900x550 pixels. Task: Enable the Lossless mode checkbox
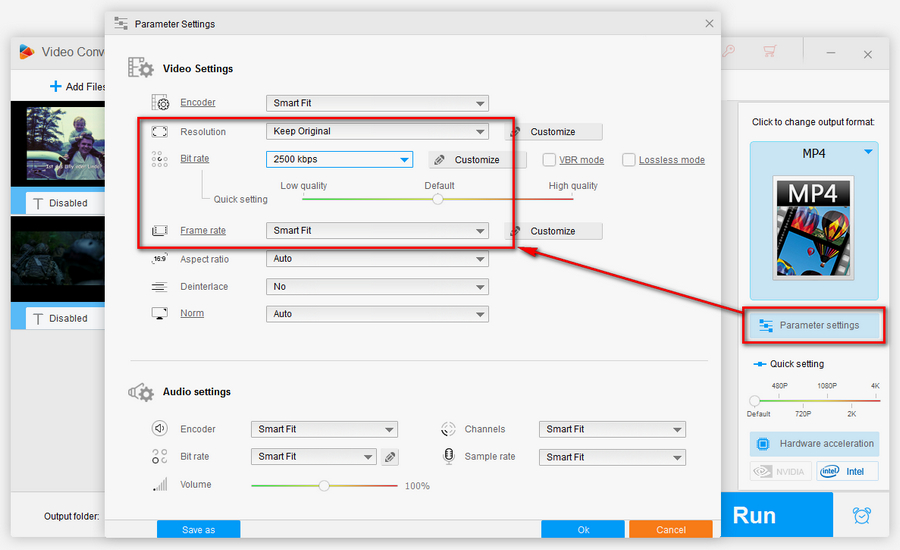tap(629, 160)
